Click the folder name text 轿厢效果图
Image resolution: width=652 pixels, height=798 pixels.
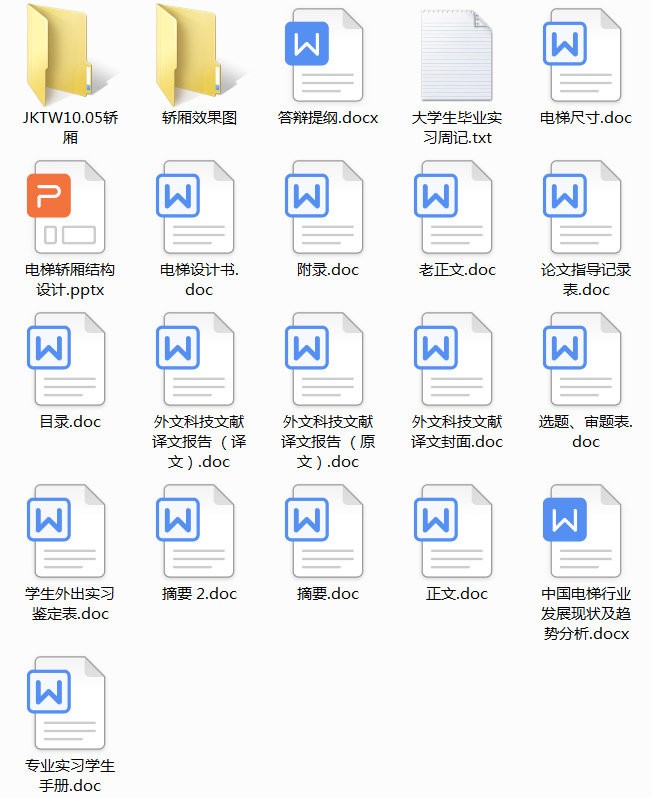[x=200, y=118]
